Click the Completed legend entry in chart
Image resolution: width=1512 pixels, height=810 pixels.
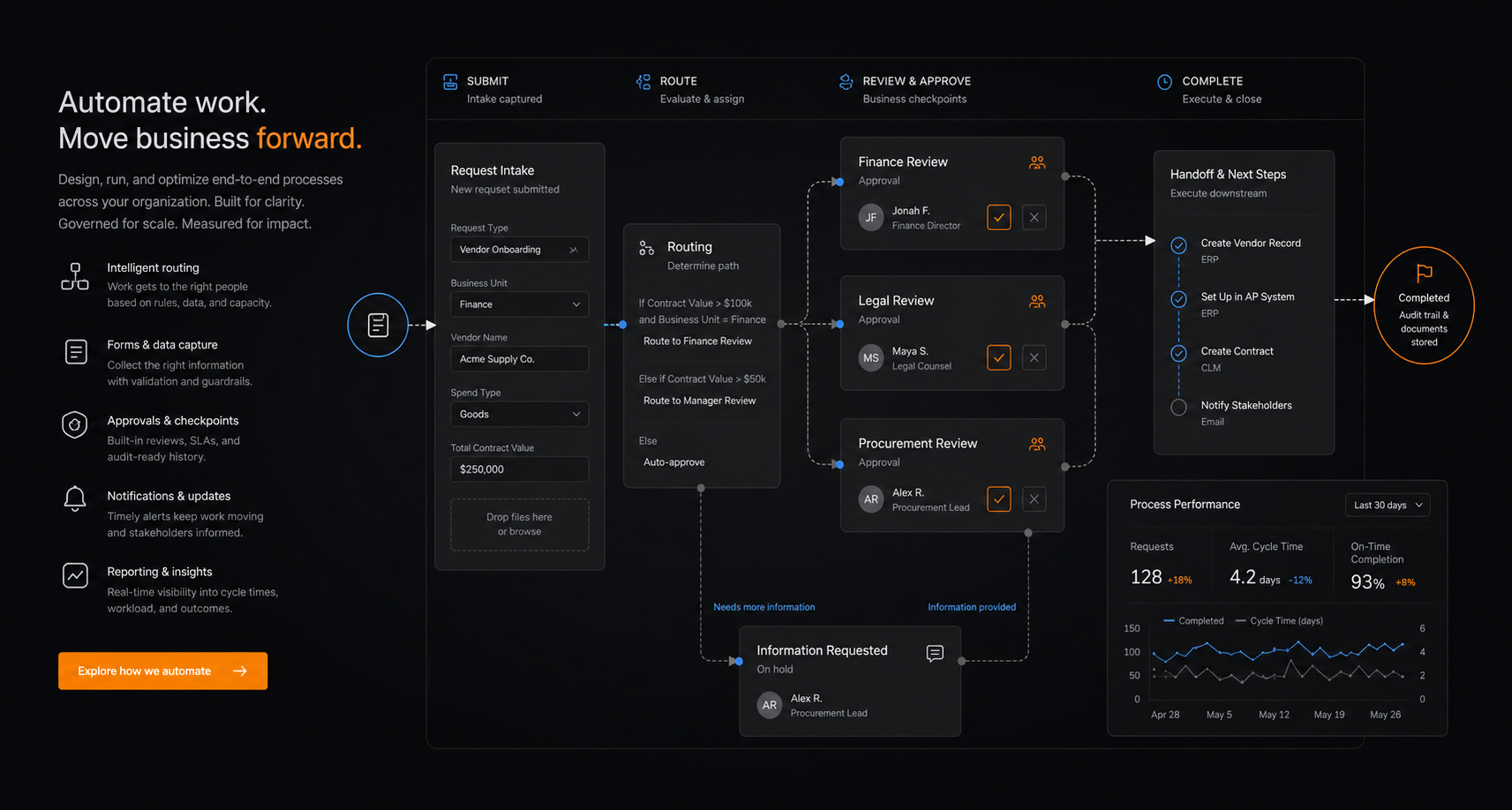(x=1193, y=621)
